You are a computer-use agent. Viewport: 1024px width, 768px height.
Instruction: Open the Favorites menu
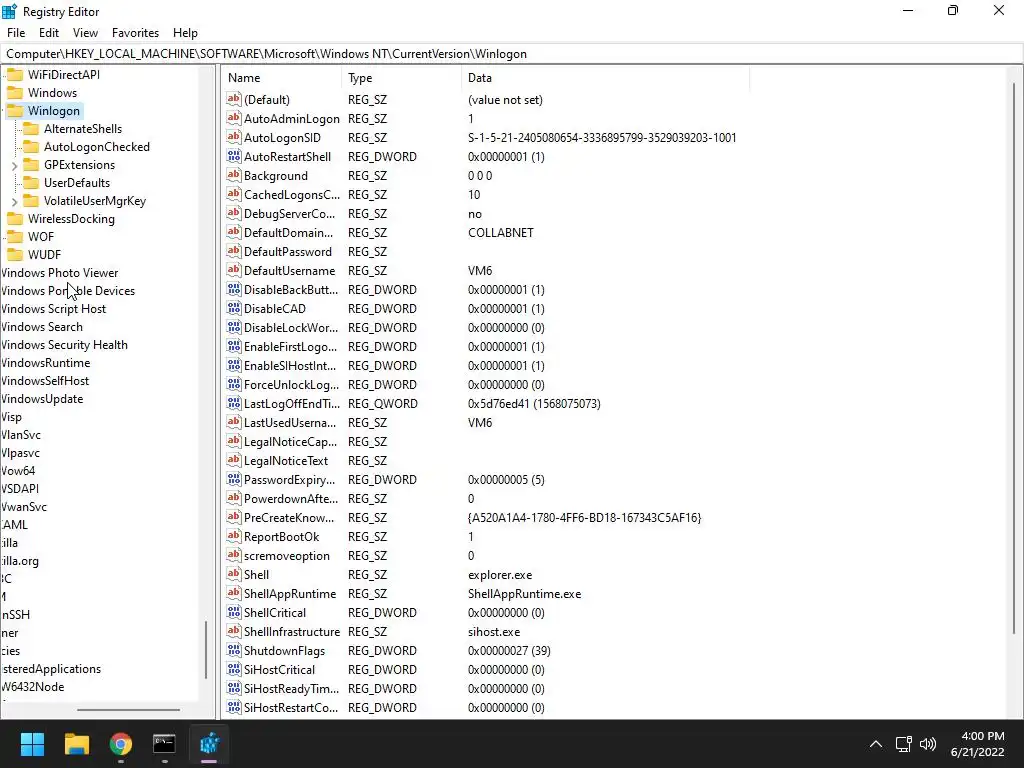point(135,33)
